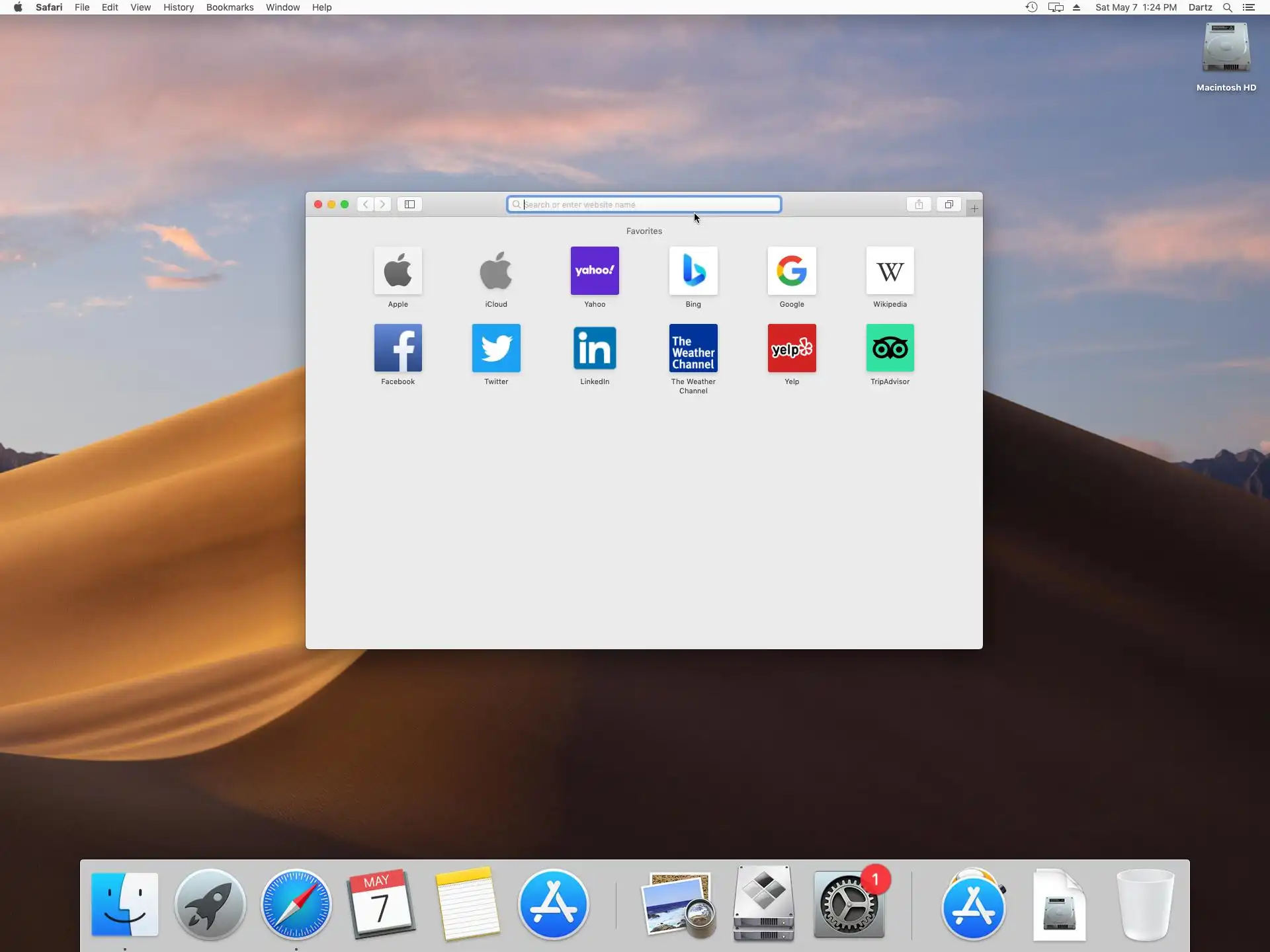This screenshot has width=1270, height=952.
Task: Open the Notification Center icon in menu bar
Action: click(x=1249, y=7)
